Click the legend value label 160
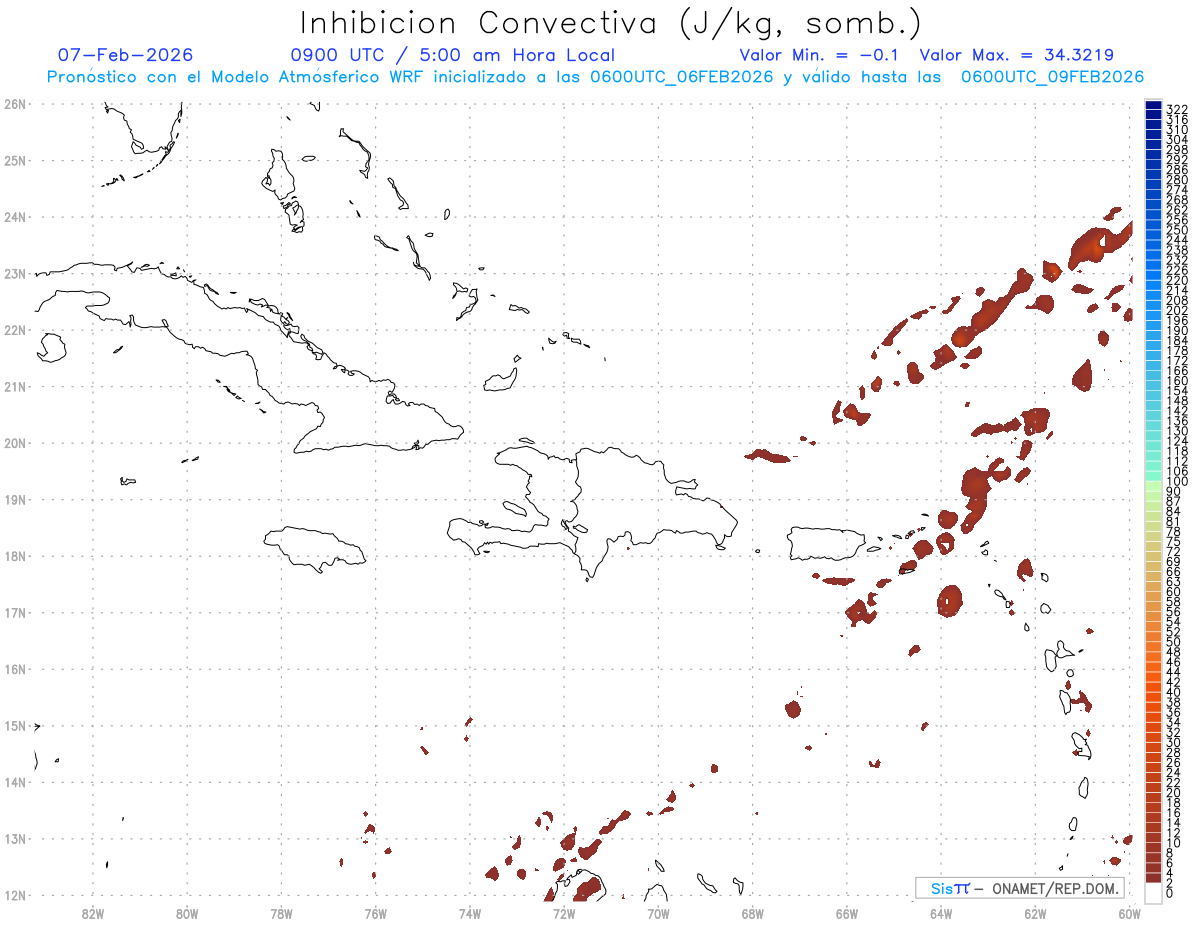The height and width of the screenshot is (927, 1200). pyautogui.click(x=1177, y=380)
